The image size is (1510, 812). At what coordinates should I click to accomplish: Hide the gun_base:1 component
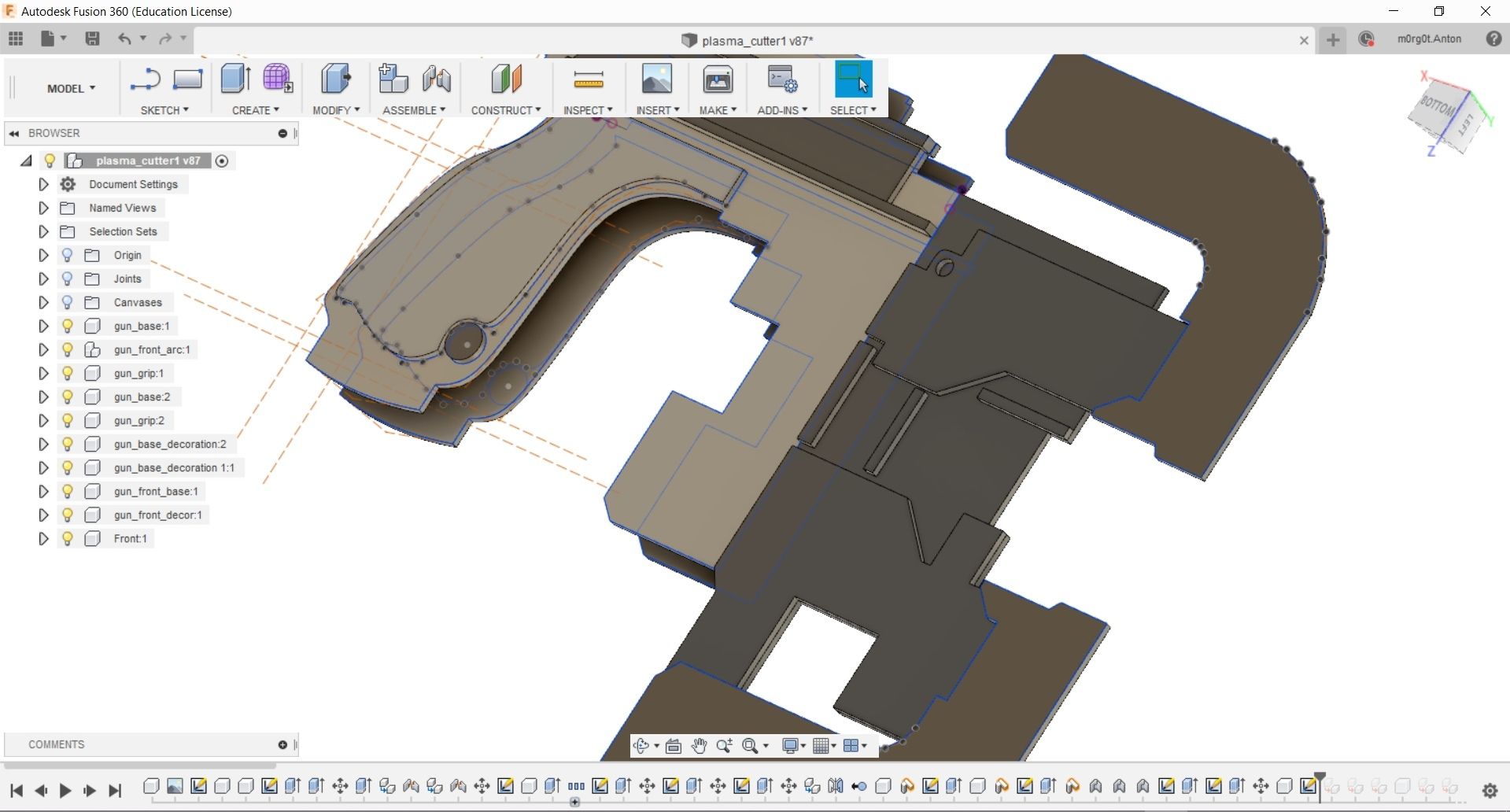68,326
